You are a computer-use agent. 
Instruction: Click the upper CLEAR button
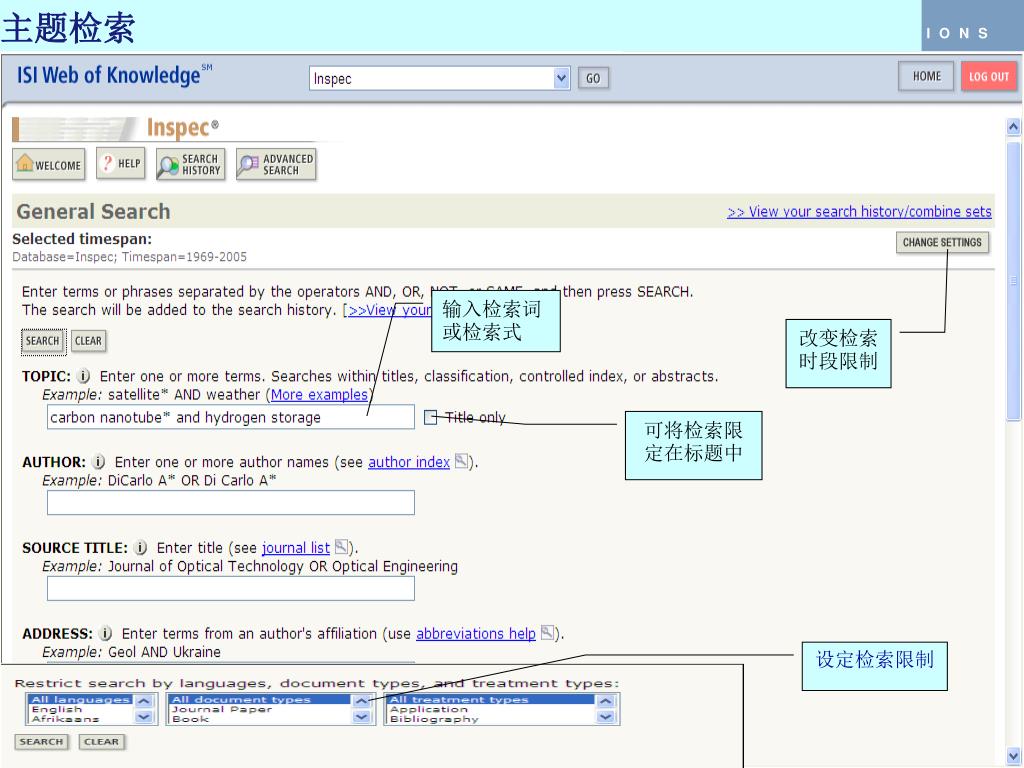pyautogui.click(x=88, y=341)
